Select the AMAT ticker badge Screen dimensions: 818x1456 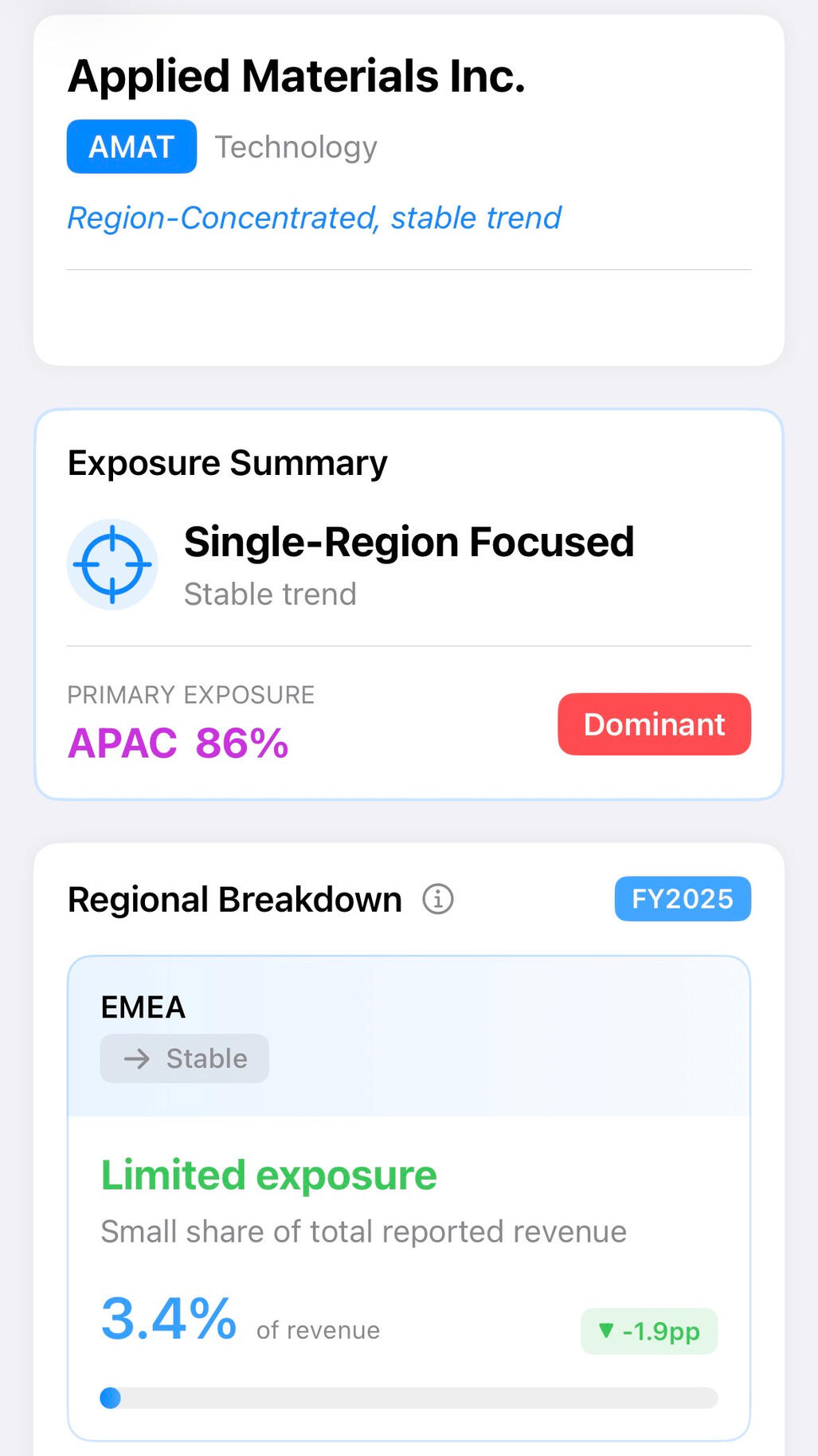click(131, 147)
